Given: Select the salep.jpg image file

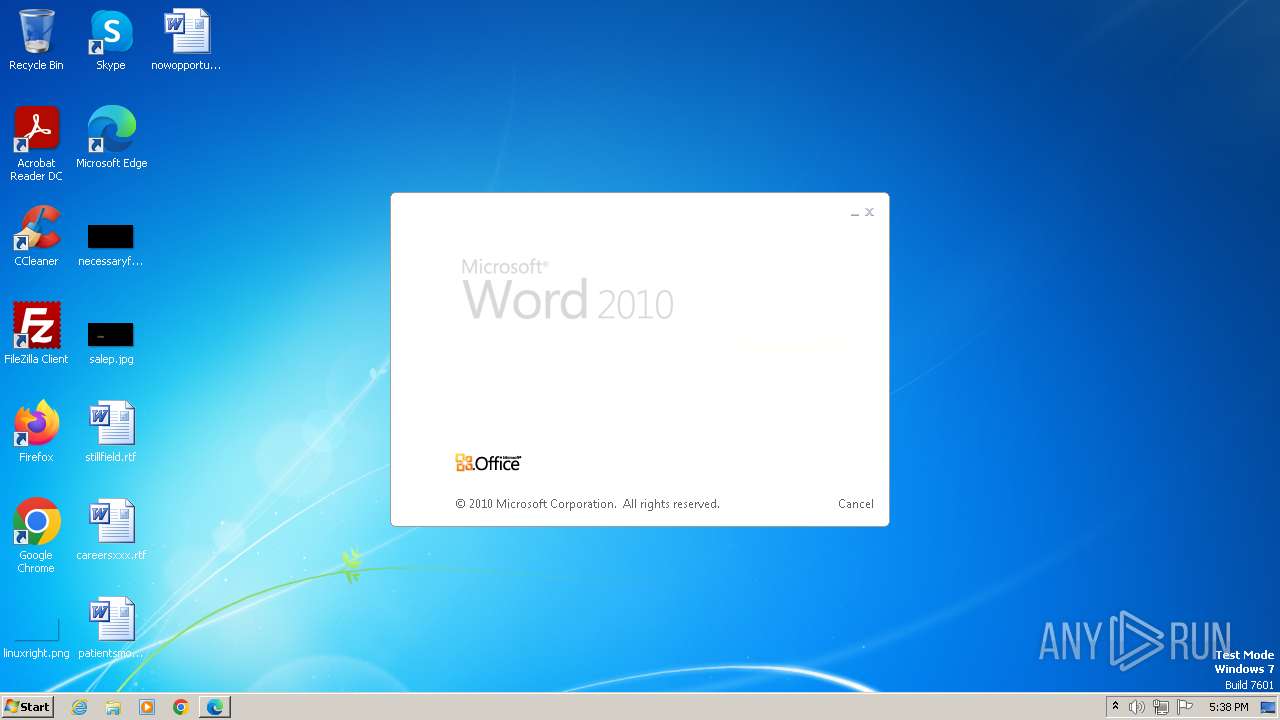Looking at the screenshot, I should pyautogui.click(x=111, y=344).
